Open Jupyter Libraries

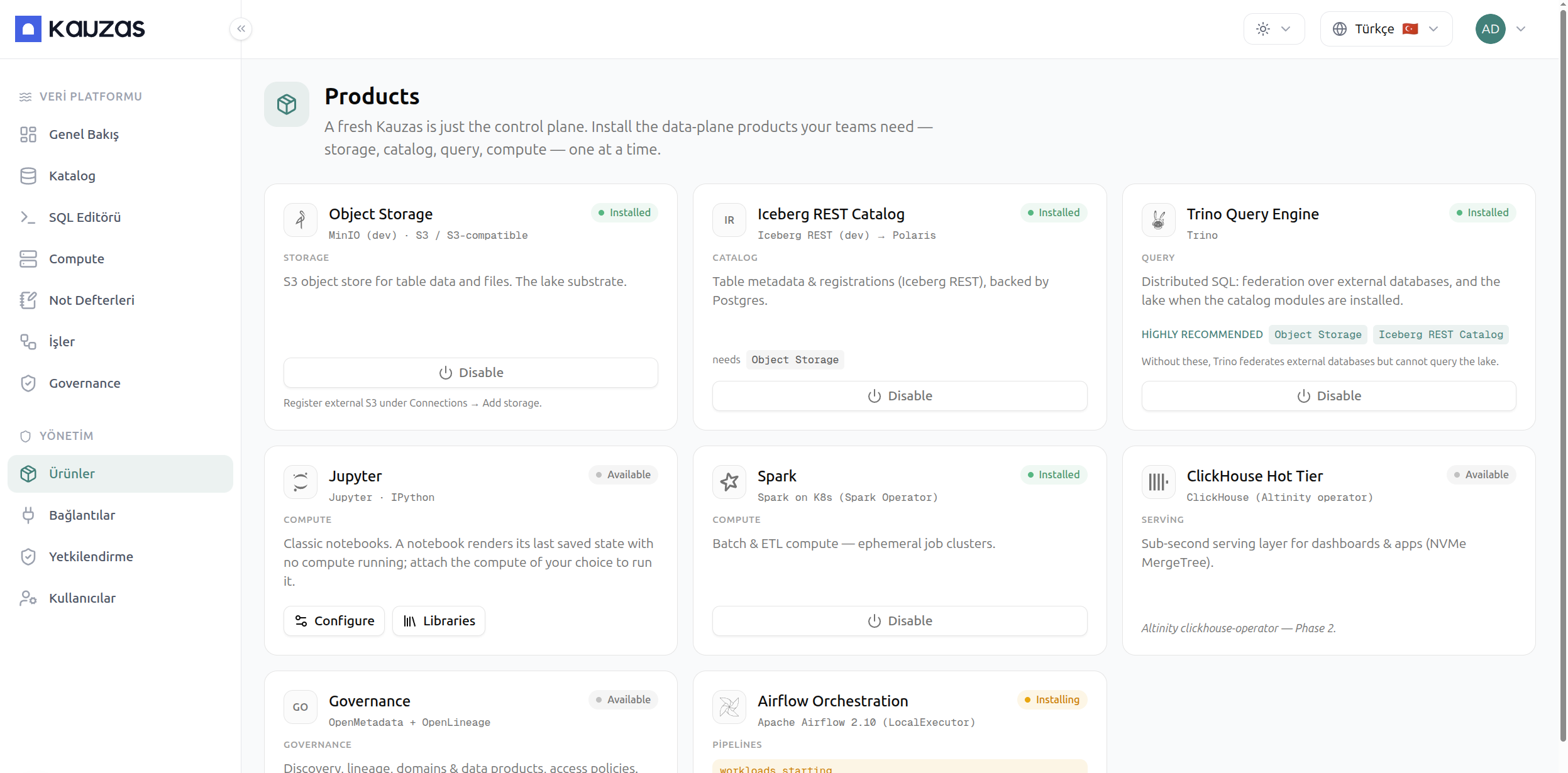point(439,621)
